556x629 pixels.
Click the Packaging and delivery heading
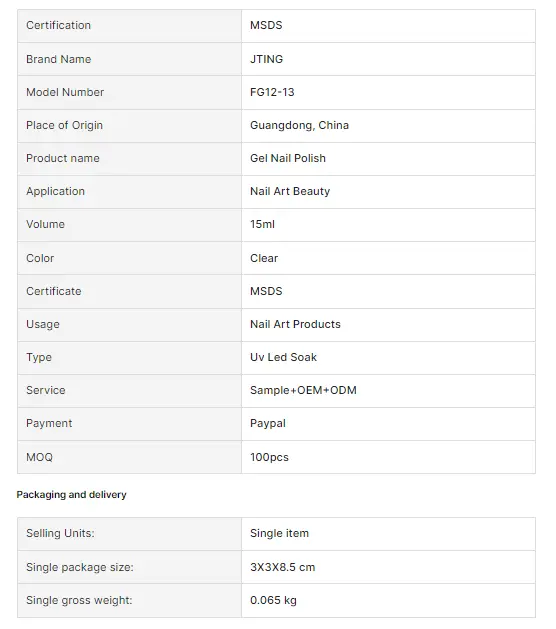(x=71, y=495)
